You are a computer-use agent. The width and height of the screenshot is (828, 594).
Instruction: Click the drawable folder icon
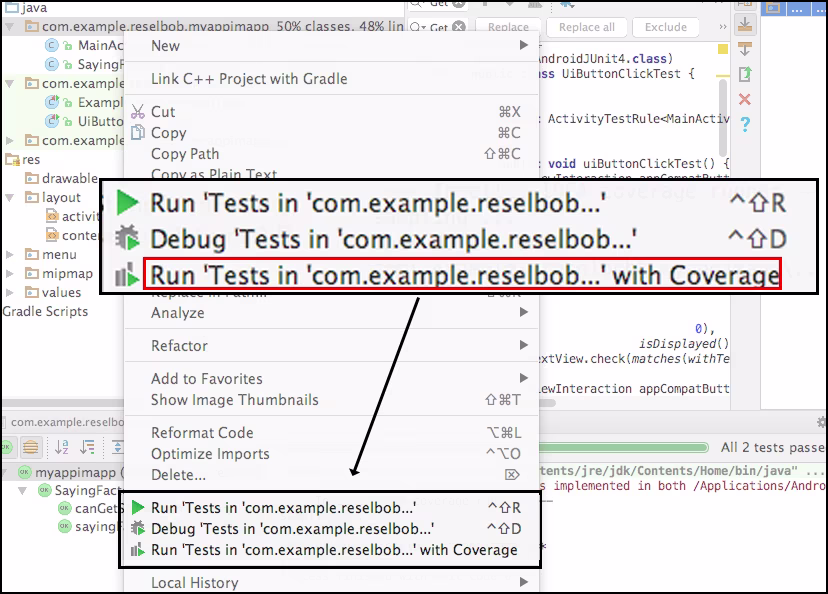click(x=32, y=178)
